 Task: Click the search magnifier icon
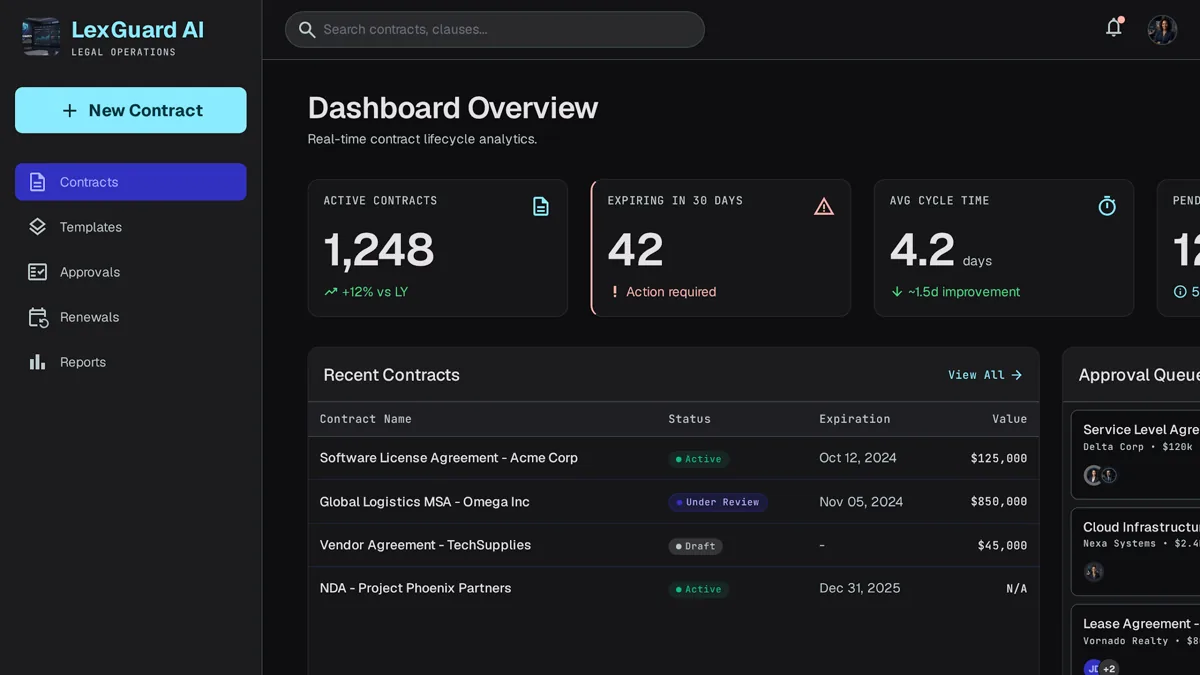[x=307, y=30]
